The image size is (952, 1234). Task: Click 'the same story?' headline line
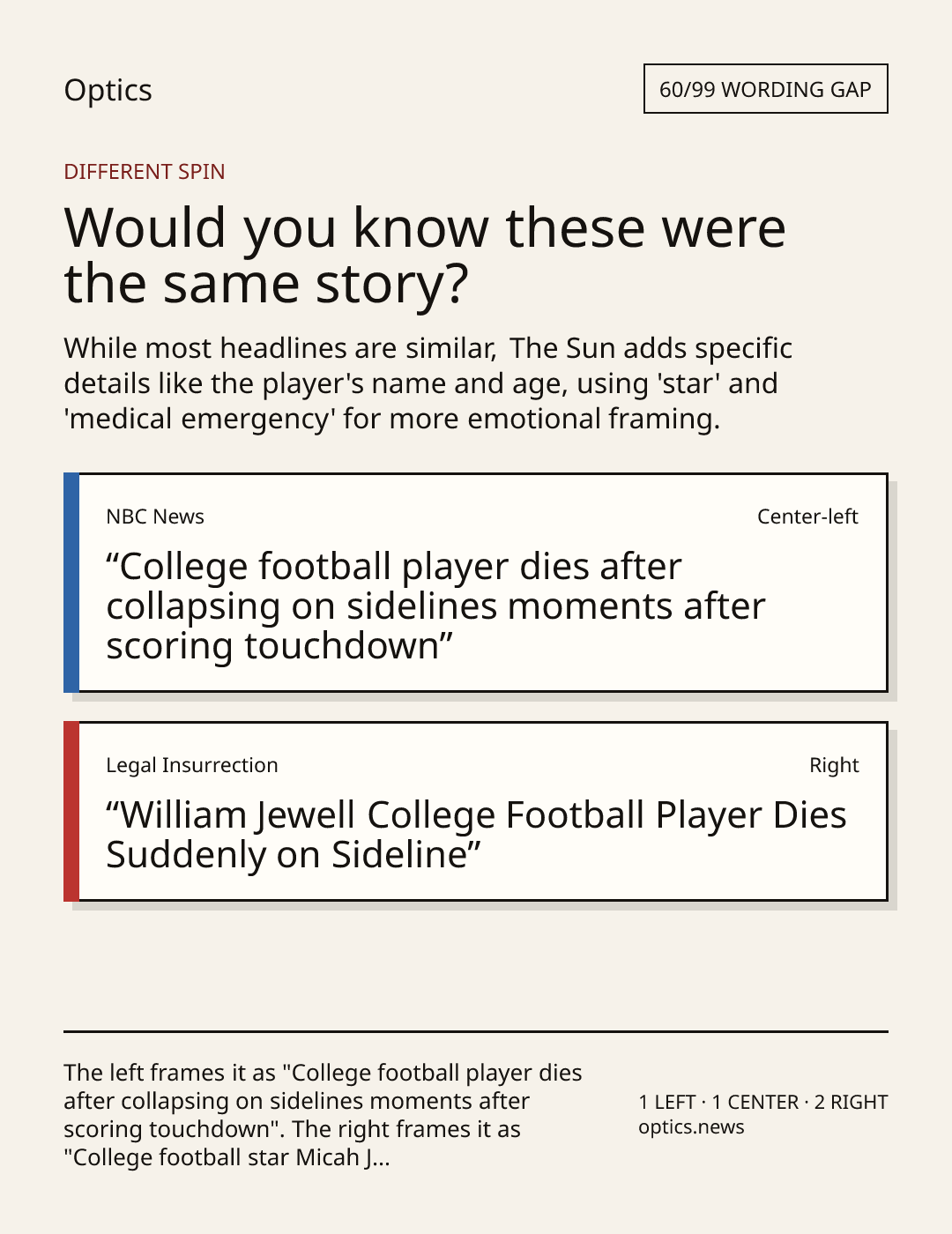point(266,283)
